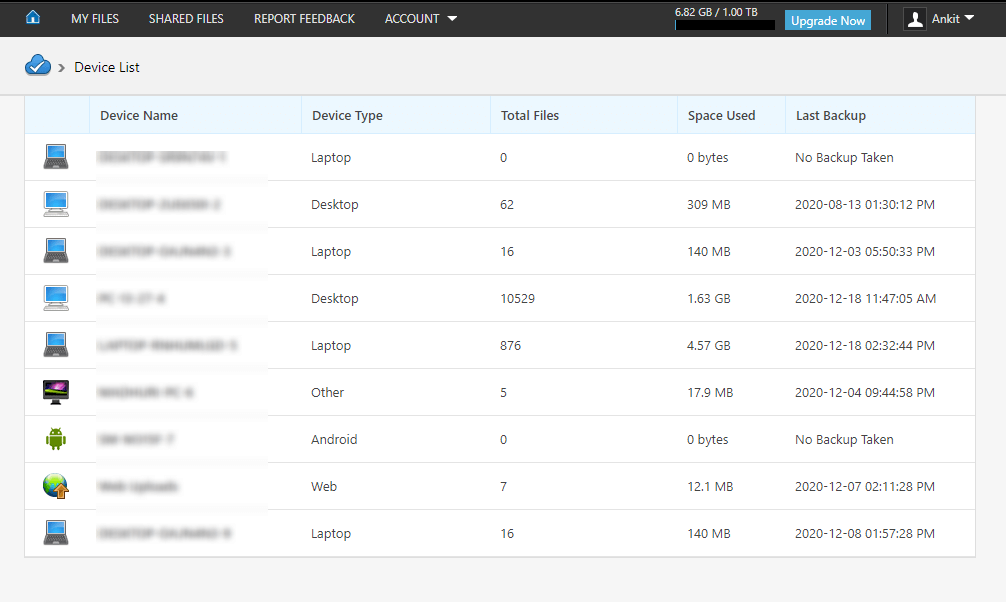Screen dimensions: 1006x602
Task: Click the 309 MB space used value
Action: (x=709, y=204)
